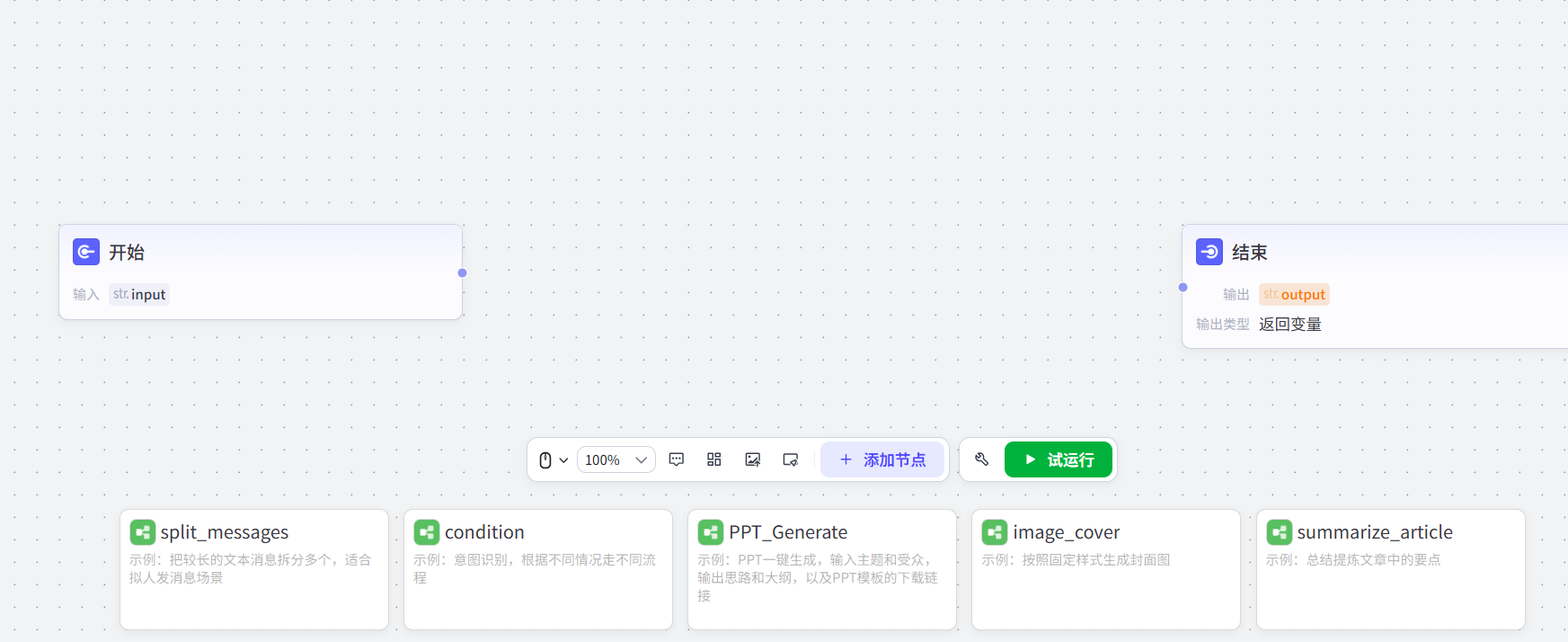The width and height of the screenshot is (1568, 642).
Task: Click the wrench debug icon
Action: (x=981, y=459)
